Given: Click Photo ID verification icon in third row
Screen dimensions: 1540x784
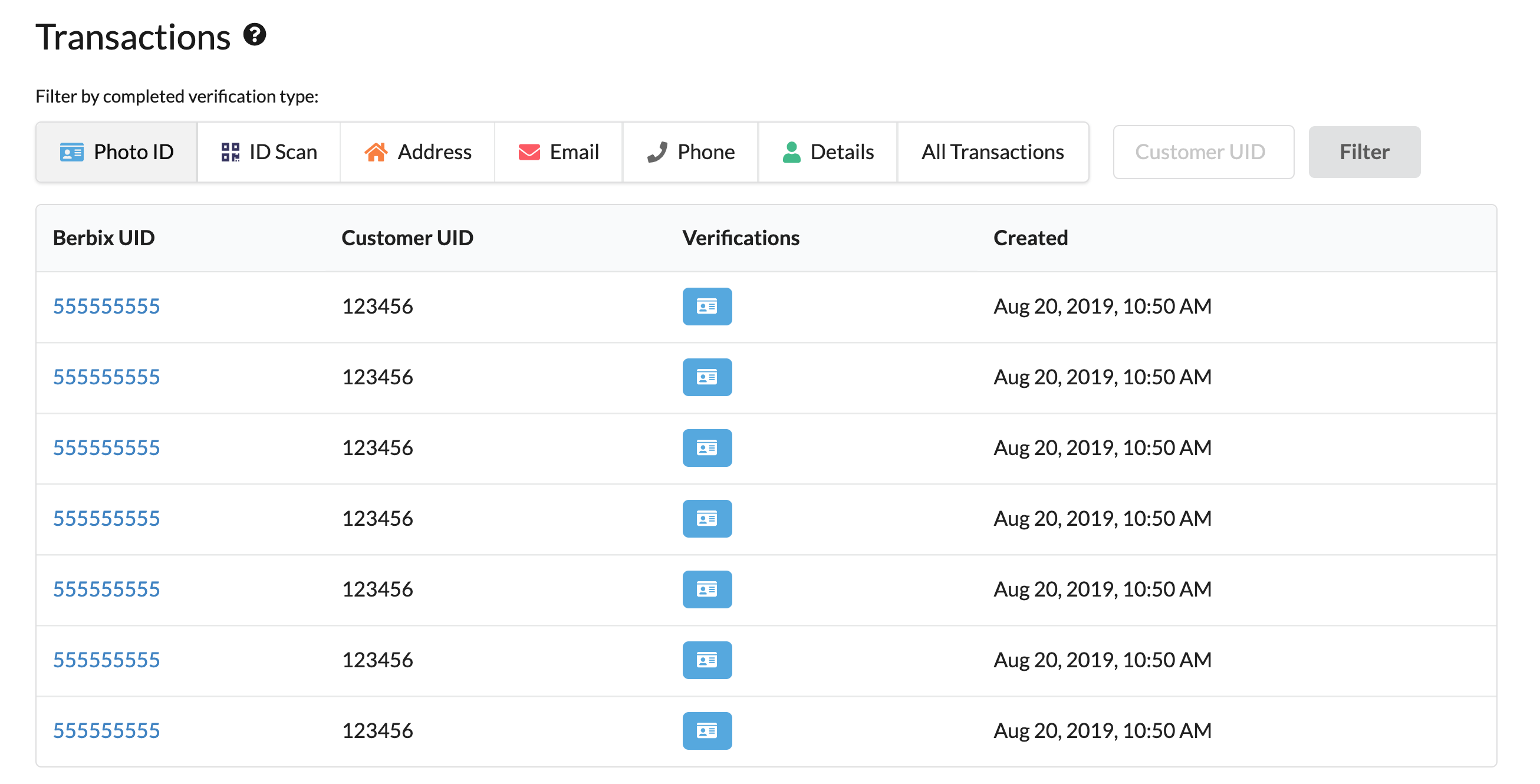Looking at the screenshot, I should click(707, 447).
